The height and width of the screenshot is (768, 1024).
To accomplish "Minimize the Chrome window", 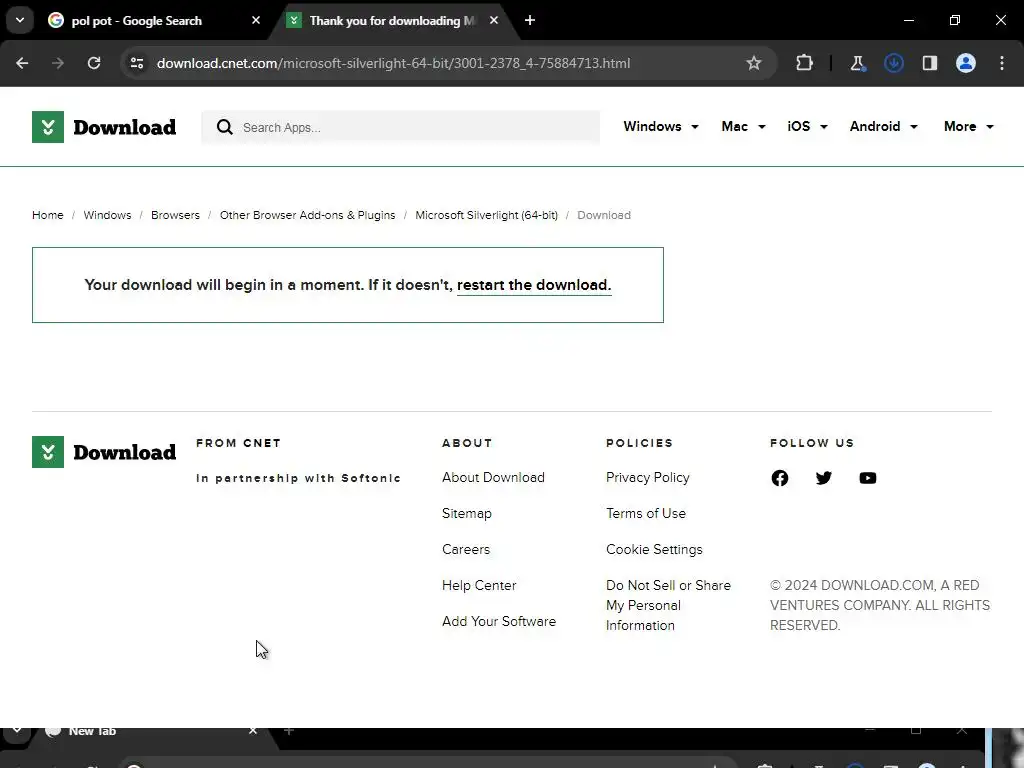I will (908, 20).
